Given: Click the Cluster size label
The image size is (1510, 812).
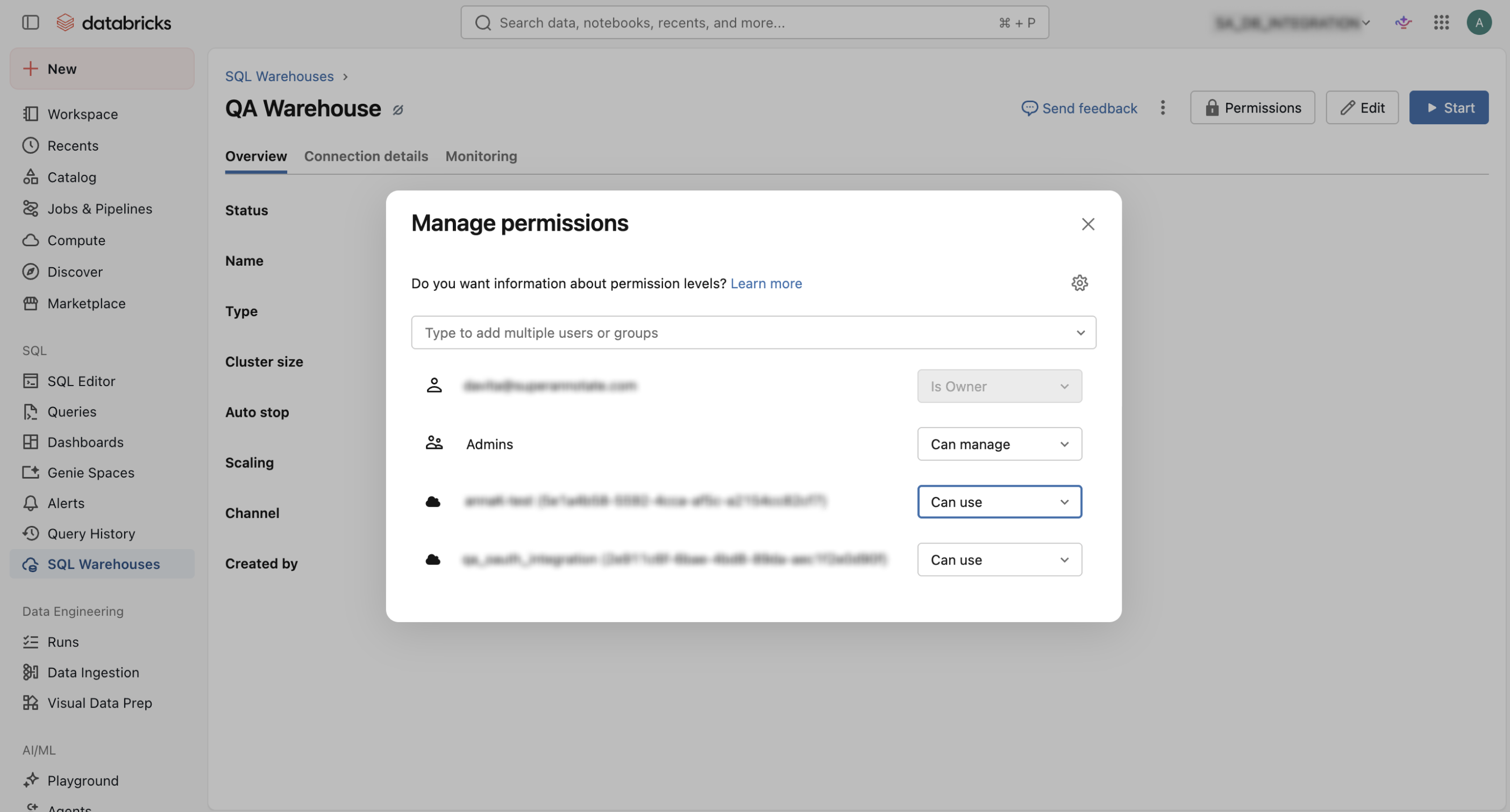Looking at the screenshot, I should coord(265,362).
